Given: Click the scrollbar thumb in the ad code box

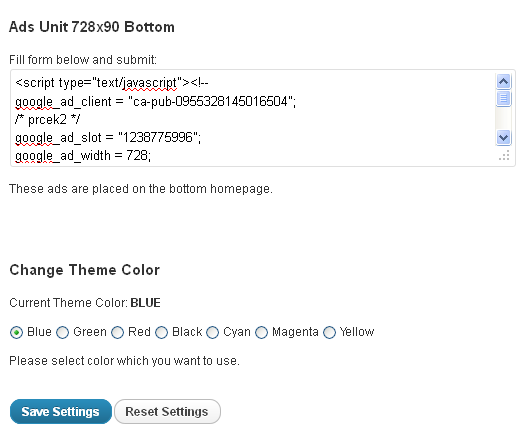Looking at the screenshot, I should pyautogui.click(x=503, y=98).
